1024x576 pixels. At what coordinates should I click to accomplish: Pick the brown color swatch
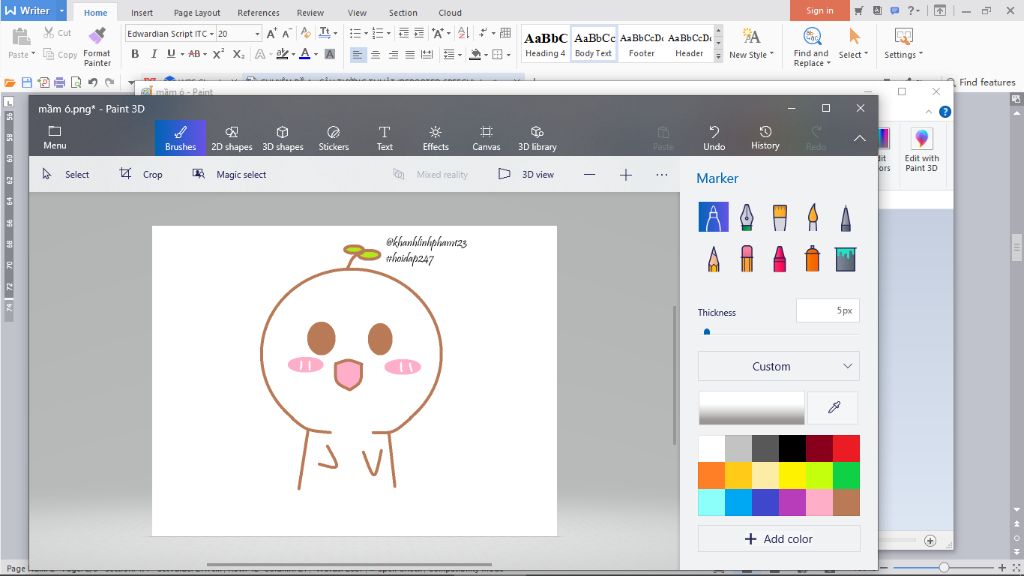(x=846, y=502)
